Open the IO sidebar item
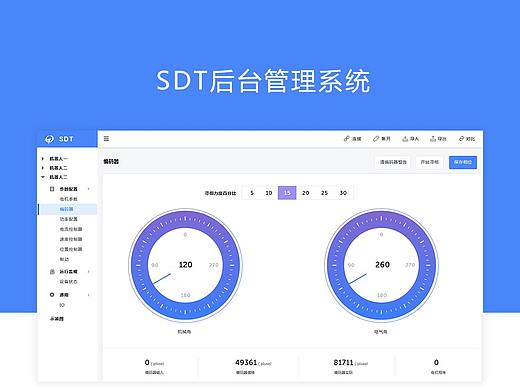 [x=62, y=305]
